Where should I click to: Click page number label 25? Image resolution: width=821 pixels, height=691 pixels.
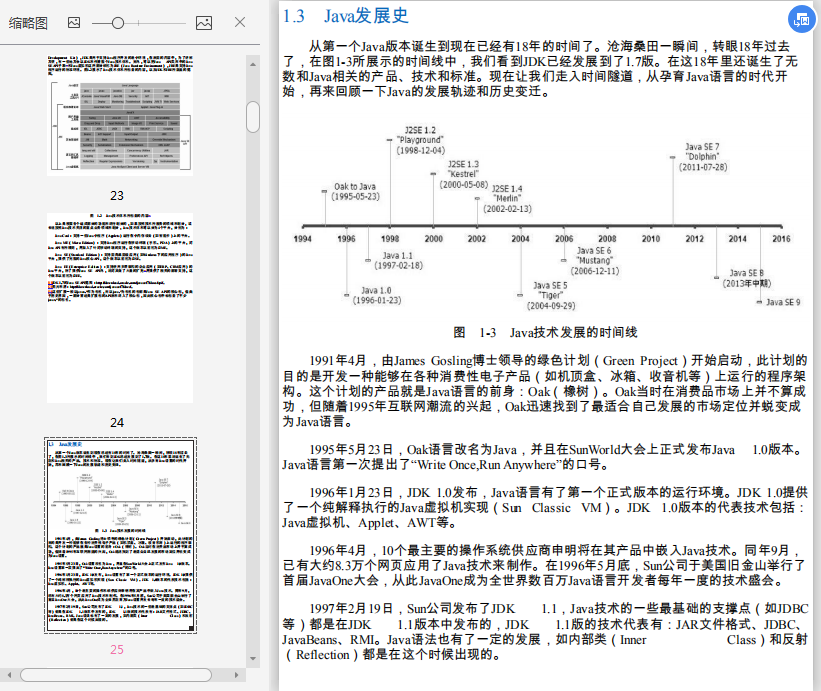coord(117,650)
